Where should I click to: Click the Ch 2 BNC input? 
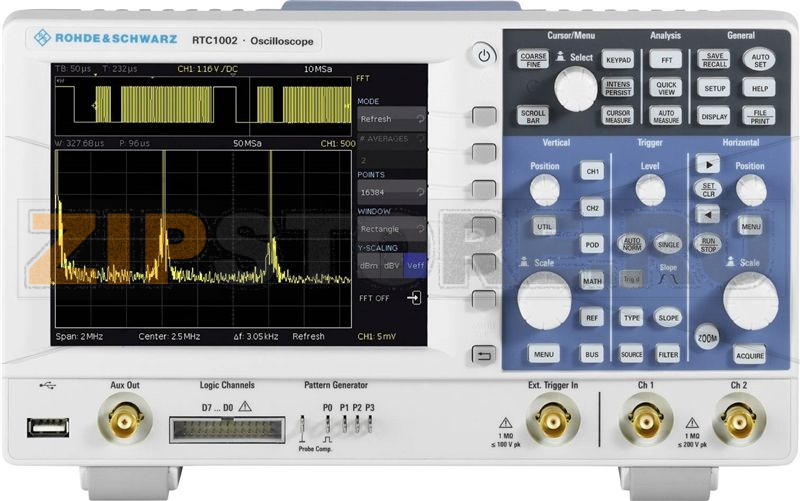(x=738, y=421)
